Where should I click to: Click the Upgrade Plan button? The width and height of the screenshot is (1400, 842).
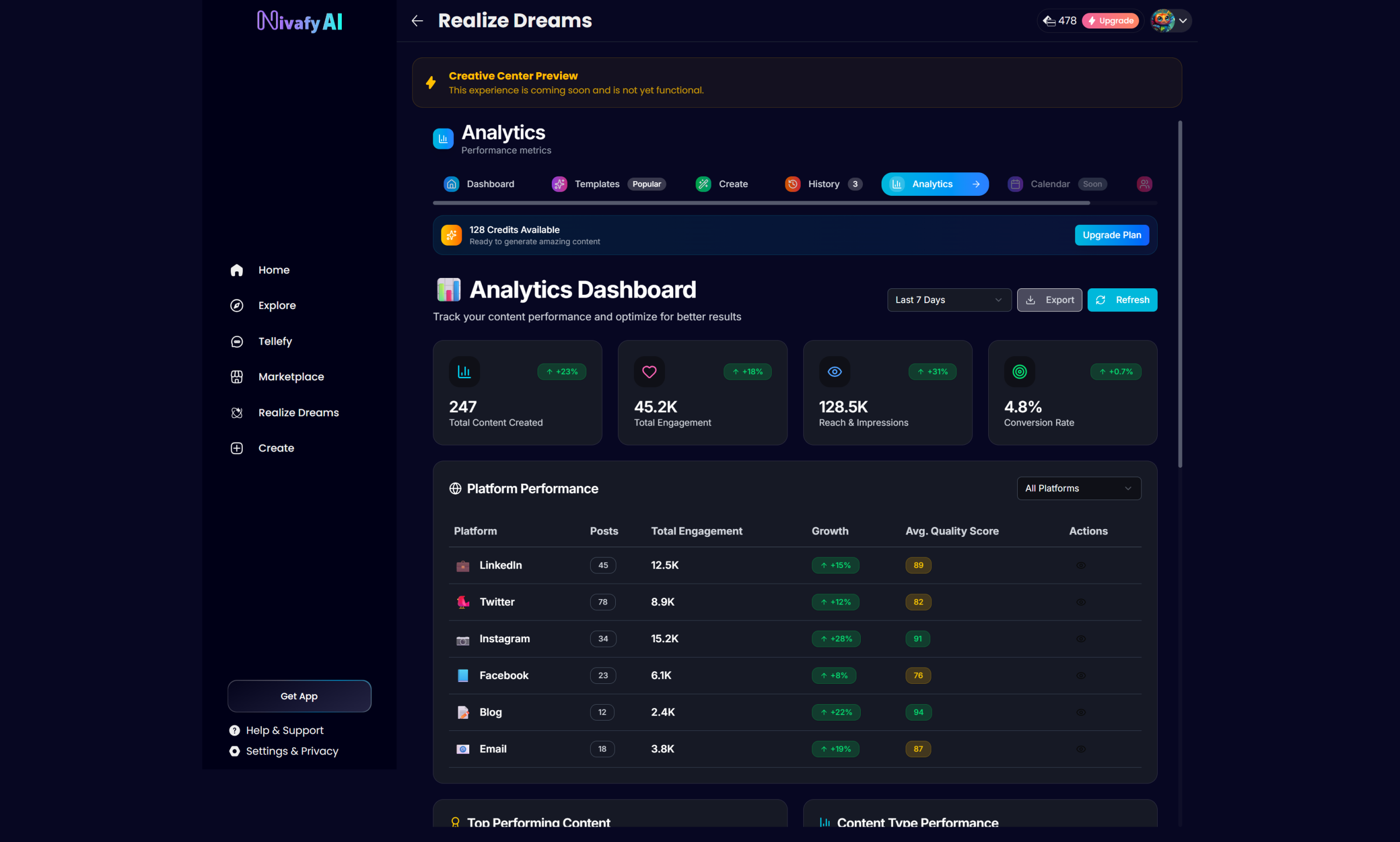click(x=1111, y=235)
